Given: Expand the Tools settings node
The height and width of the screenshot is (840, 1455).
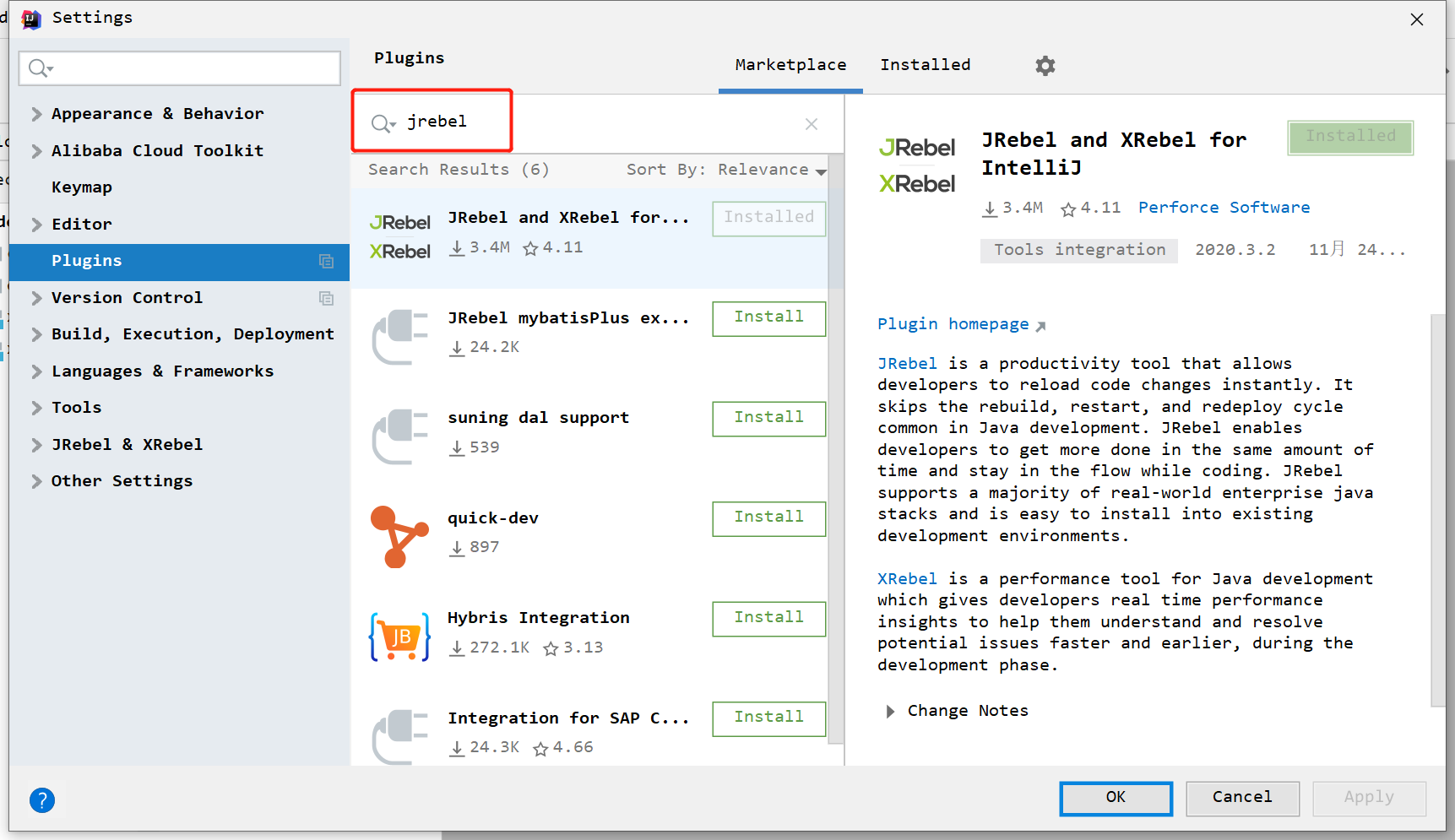Looking at the screenshot, I should (36, 408).
